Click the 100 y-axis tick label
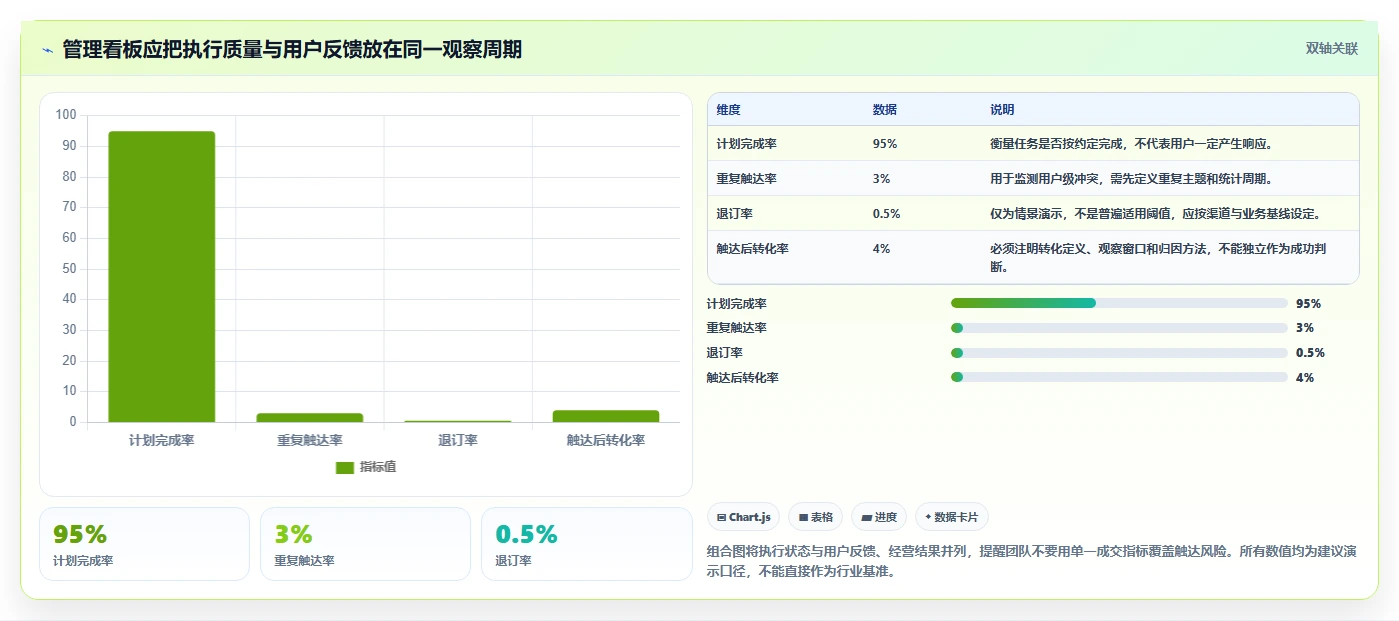 tap(66, 115)
